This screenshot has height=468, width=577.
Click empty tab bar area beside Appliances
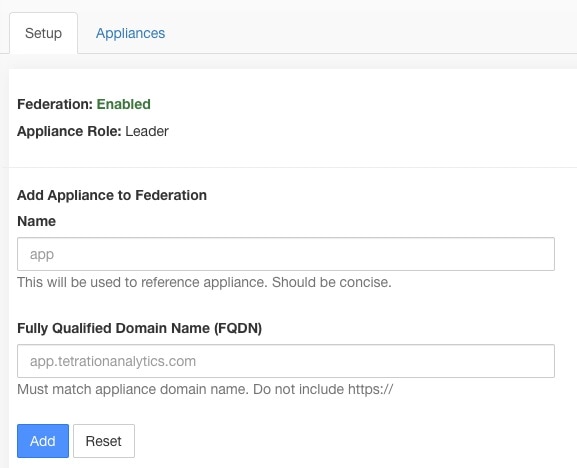click(368, 33)
